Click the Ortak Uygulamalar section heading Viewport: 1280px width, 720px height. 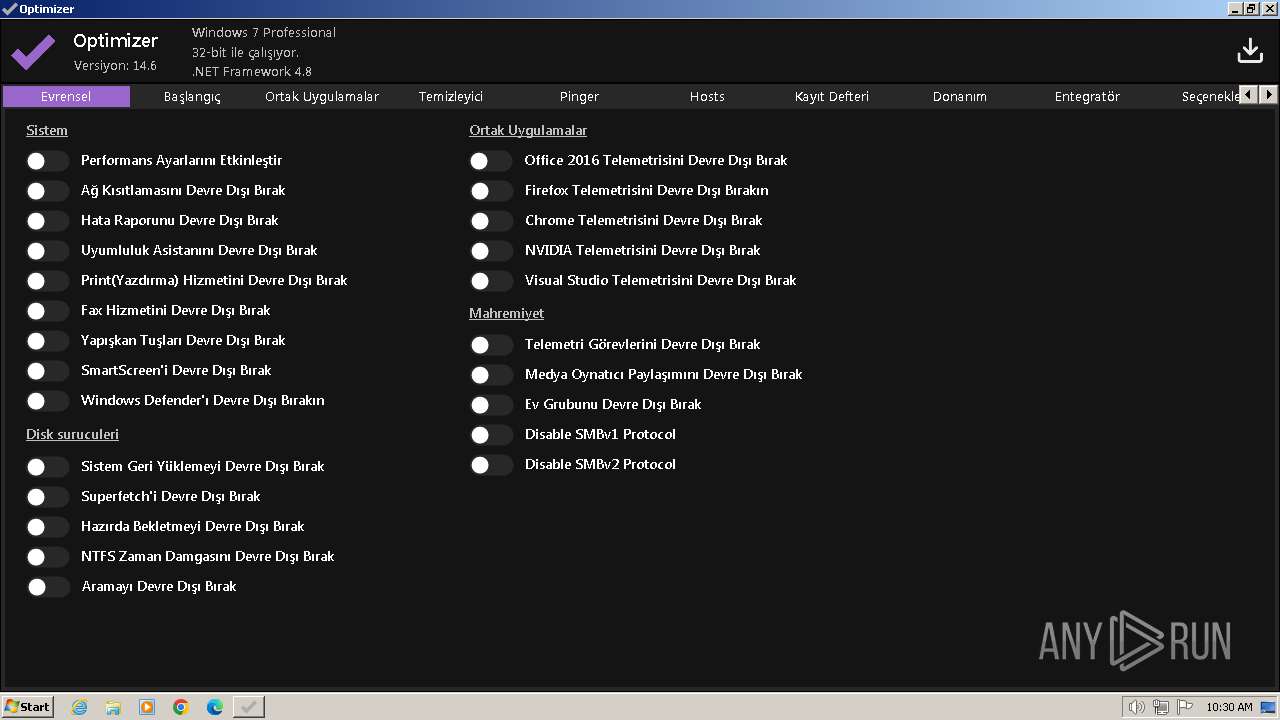pyautogui.click(x=528, y=130)
